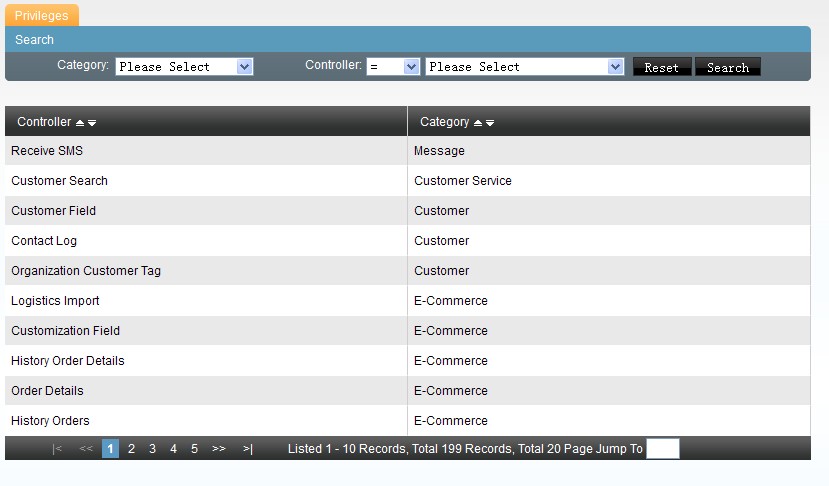The image size is (829, 486).
Task: Sort Controller column descending arrow
Action: point(92,123)
